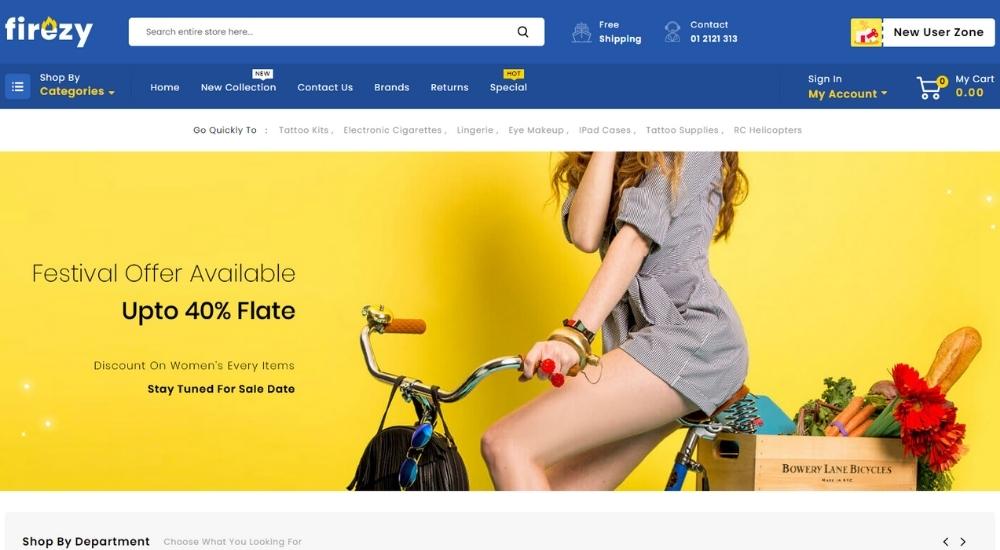The width and height of the screenshot is (1000, 550).
Task: Go to Tattoo Kits quick link
Action: coord(304,130)
